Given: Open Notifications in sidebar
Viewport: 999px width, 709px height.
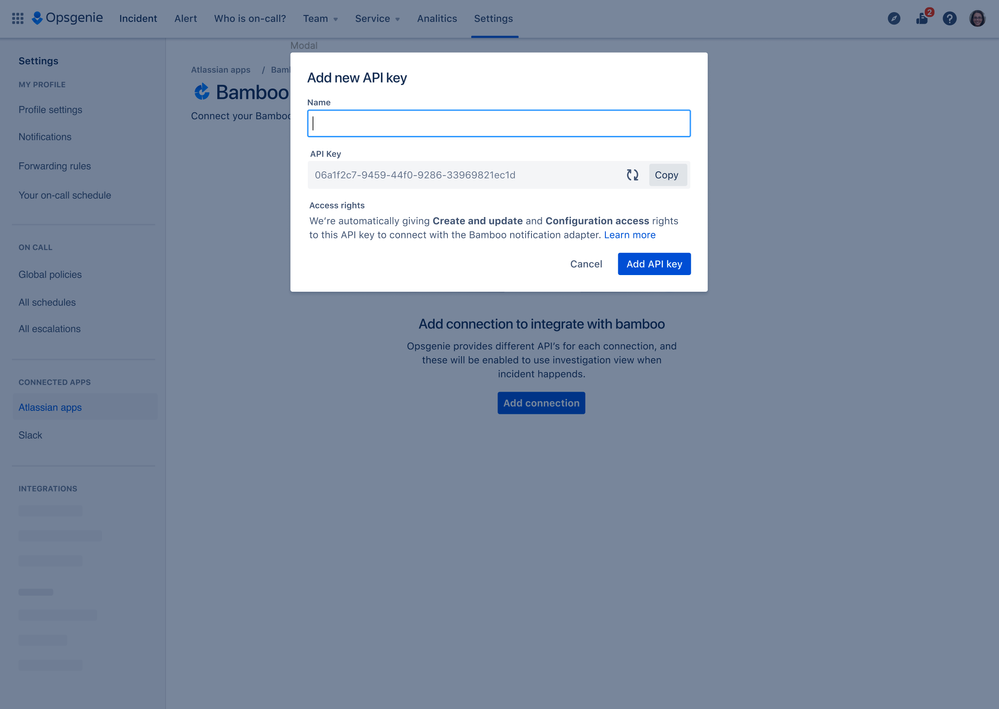Looking at the screenshot, I should click(45, 137).
